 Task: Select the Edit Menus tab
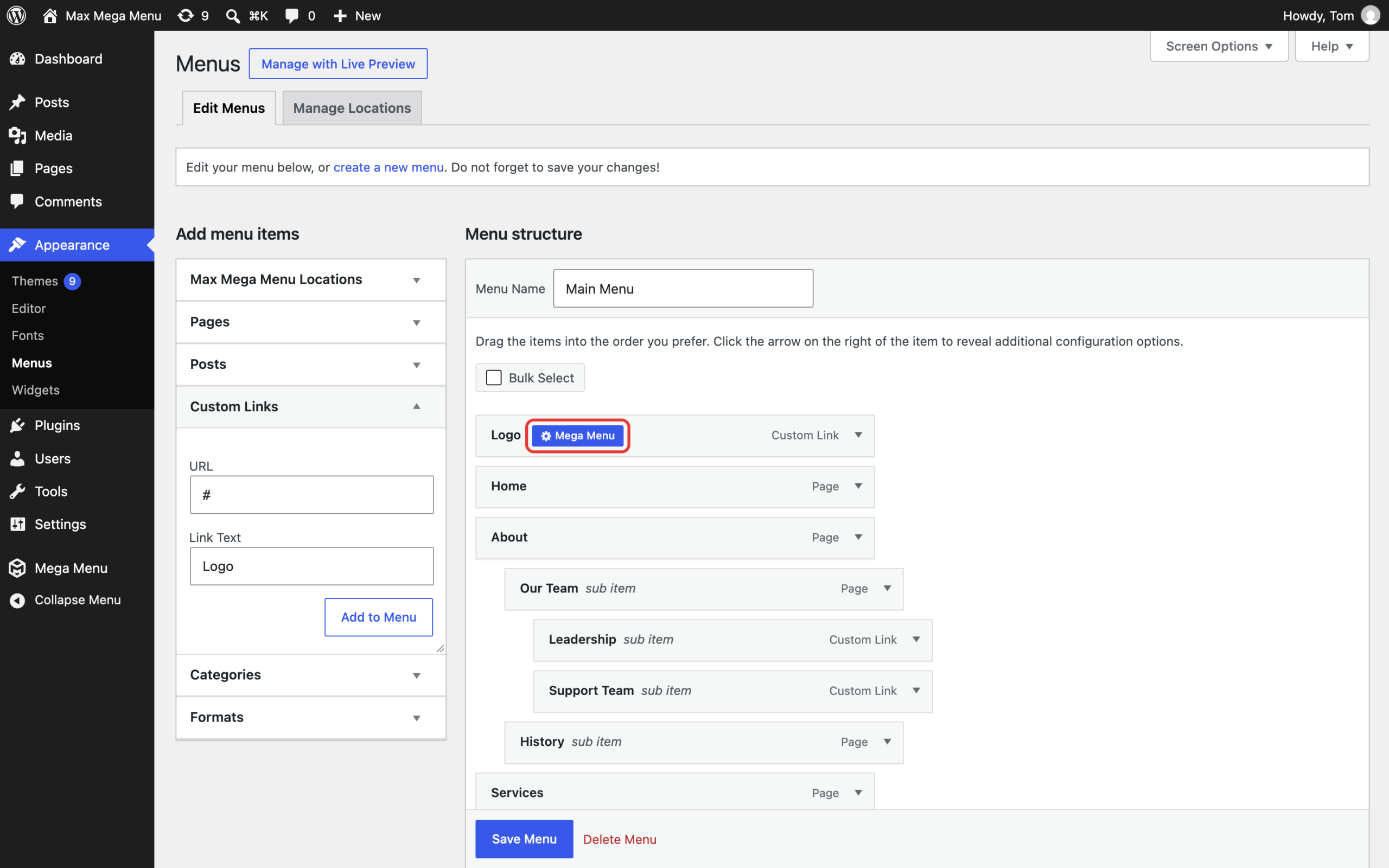pos(228,108)
